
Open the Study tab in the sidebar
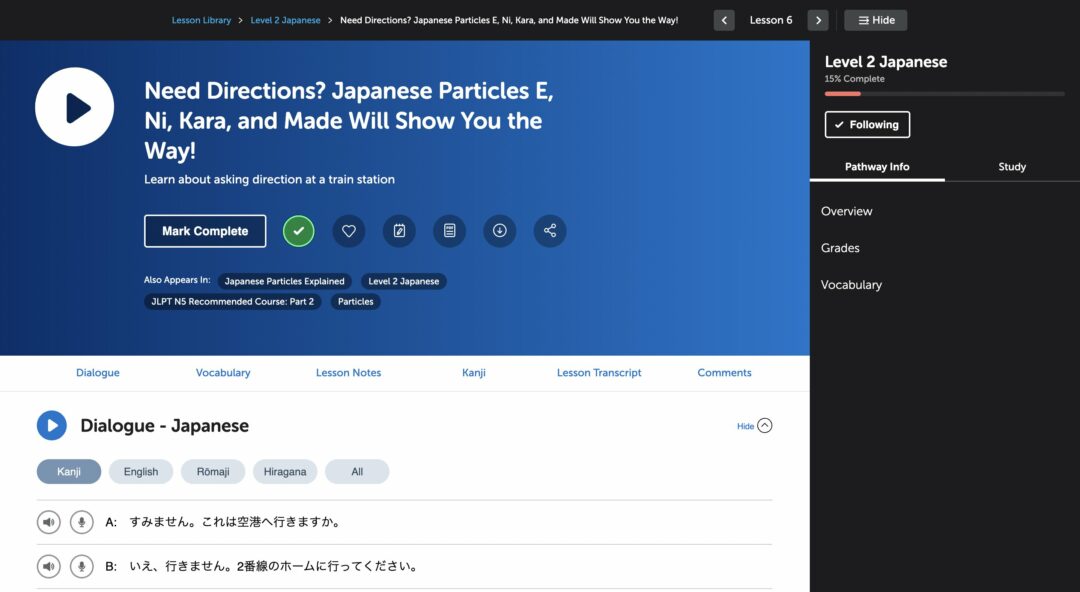1012,167
